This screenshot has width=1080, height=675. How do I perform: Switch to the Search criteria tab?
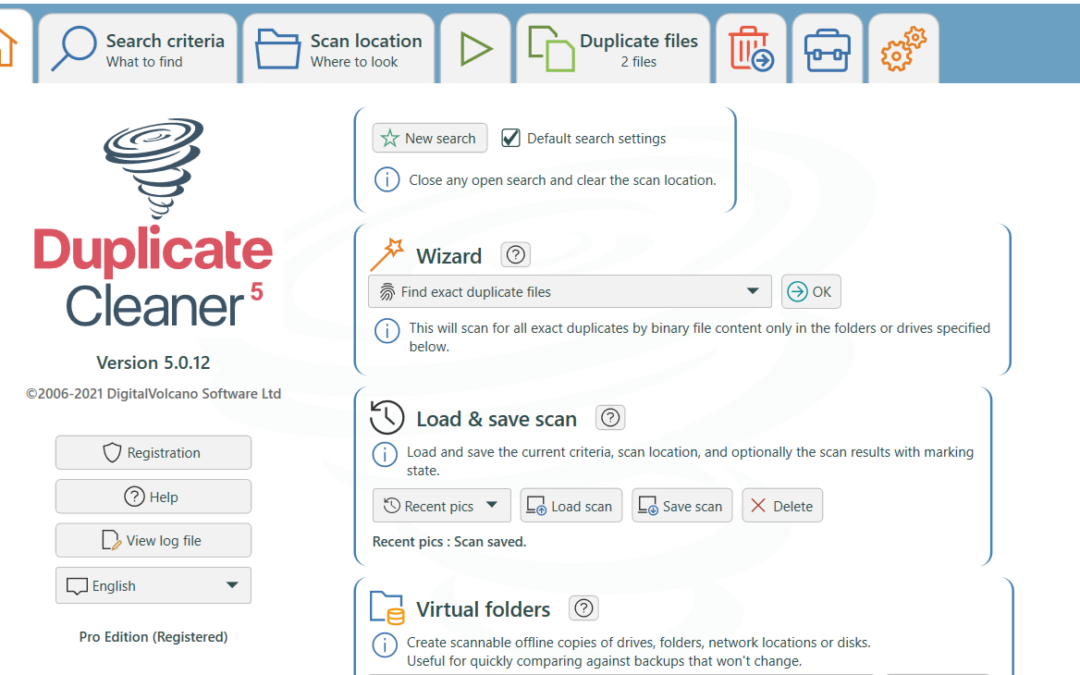[x=138, y=49]
